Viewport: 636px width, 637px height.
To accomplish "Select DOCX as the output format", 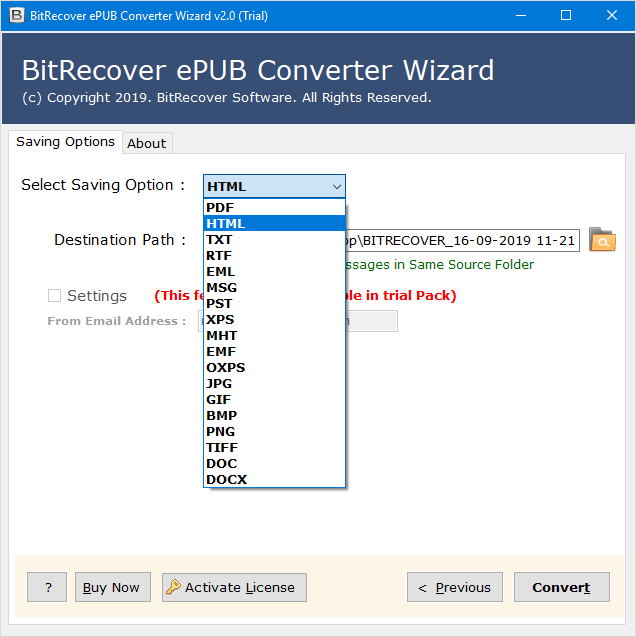I will [x=274, y=479].
